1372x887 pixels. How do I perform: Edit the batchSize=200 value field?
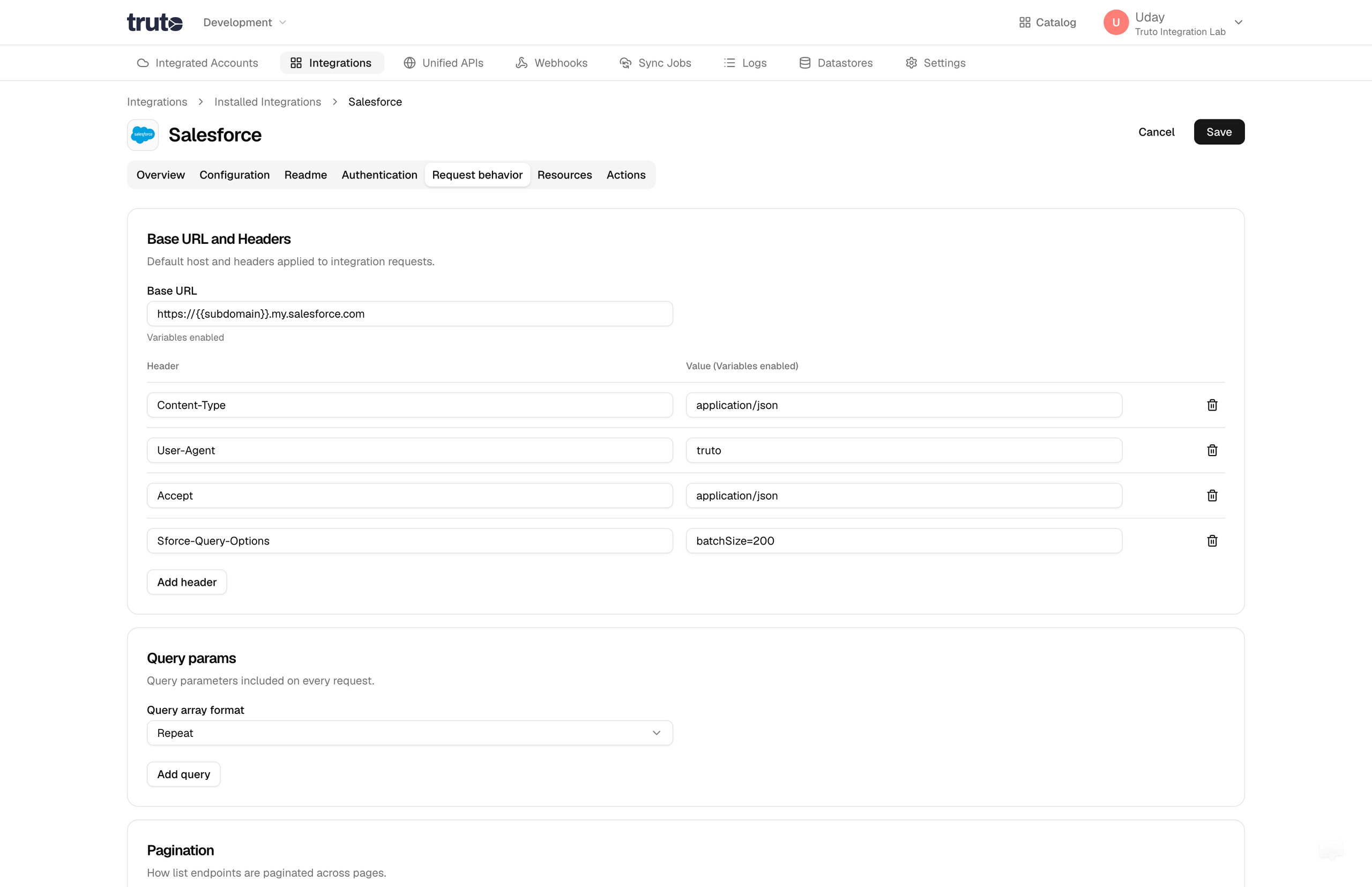coord(904,541)
